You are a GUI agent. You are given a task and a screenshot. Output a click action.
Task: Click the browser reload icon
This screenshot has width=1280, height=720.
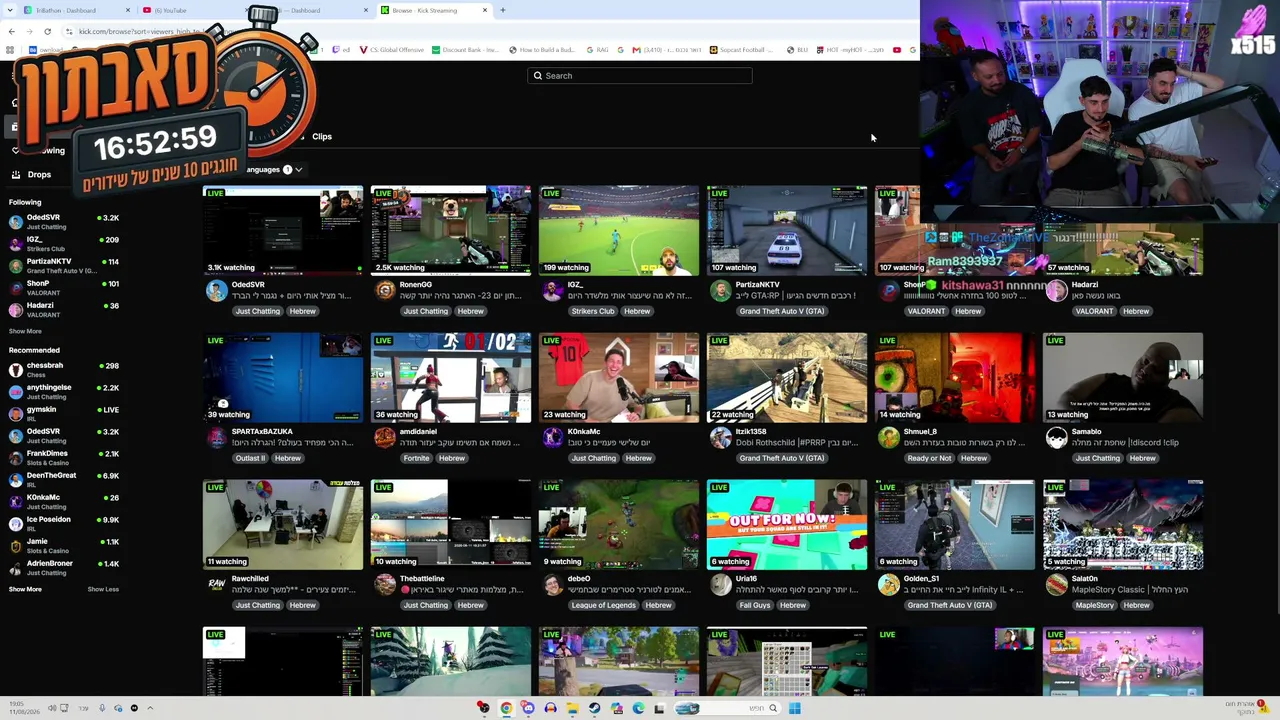[x=47, y=31]
